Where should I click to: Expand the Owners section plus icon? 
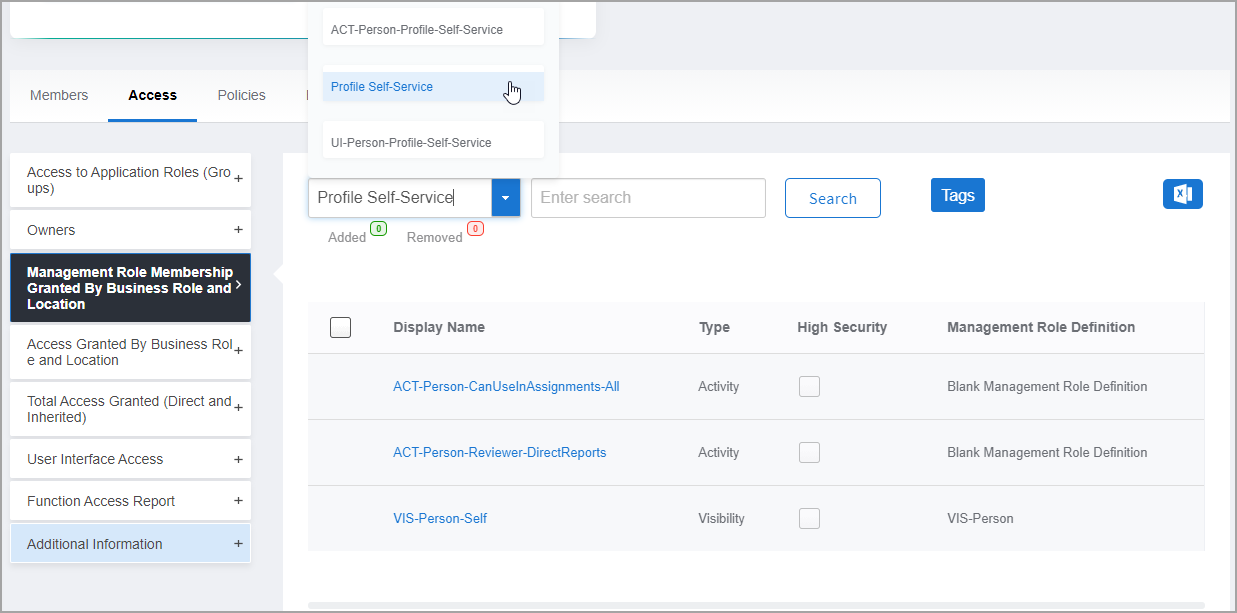[x=238, y=230]
